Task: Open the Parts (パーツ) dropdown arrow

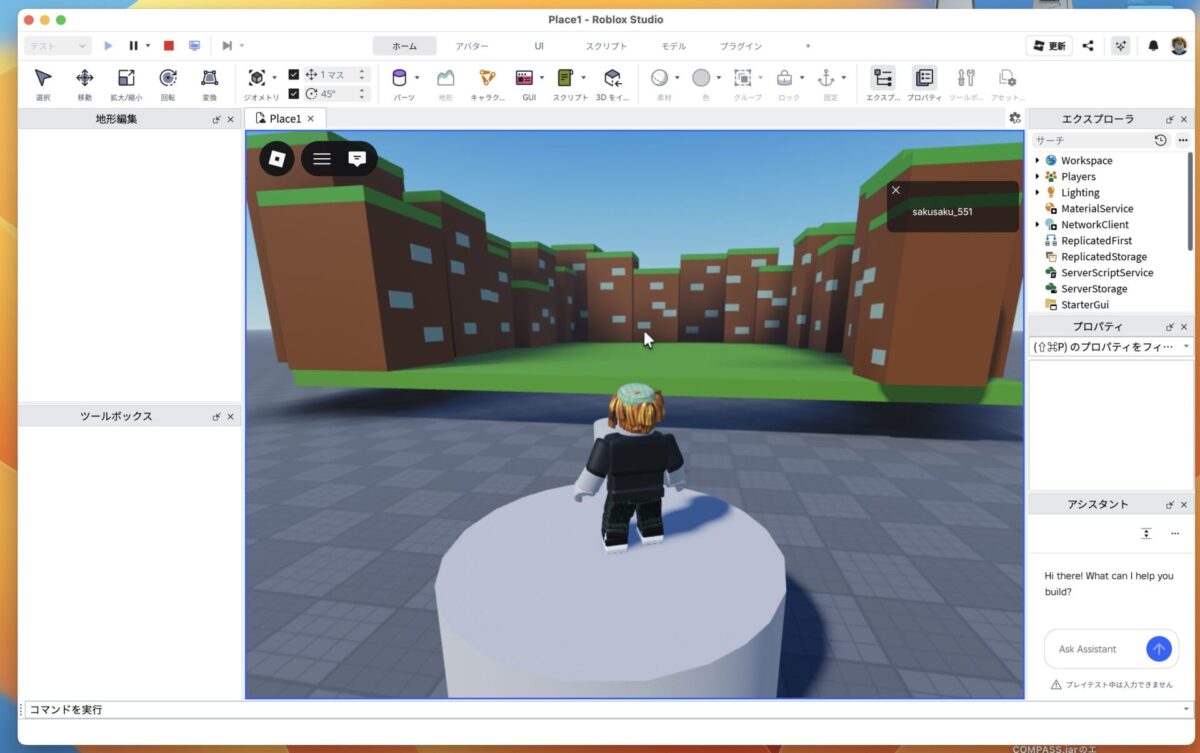Action: [417, 78]
